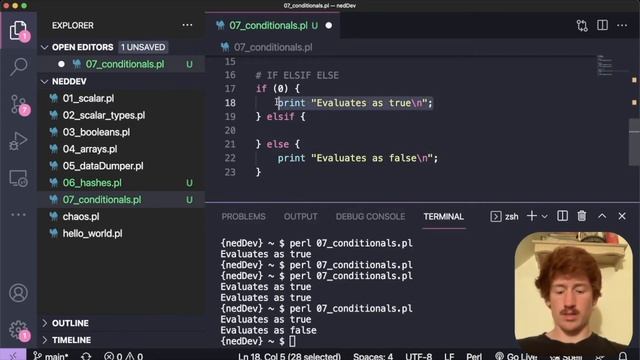This screenshot has width=640, height=360.
Task: Open 07_conditionals.pl under Open Editors
Action: (122, 64)
